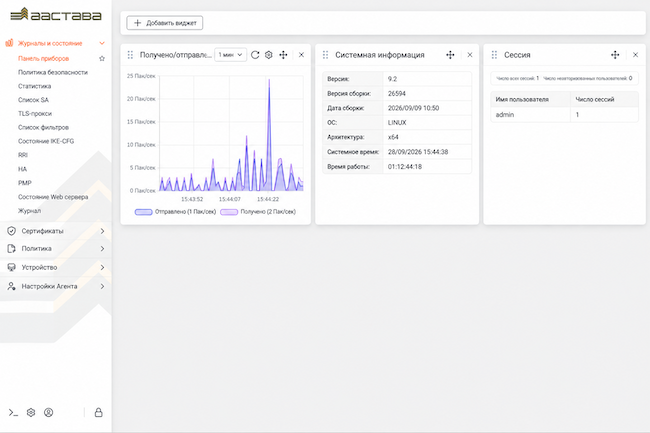Collapse the Журналы и состояние section

pos(102,43)
